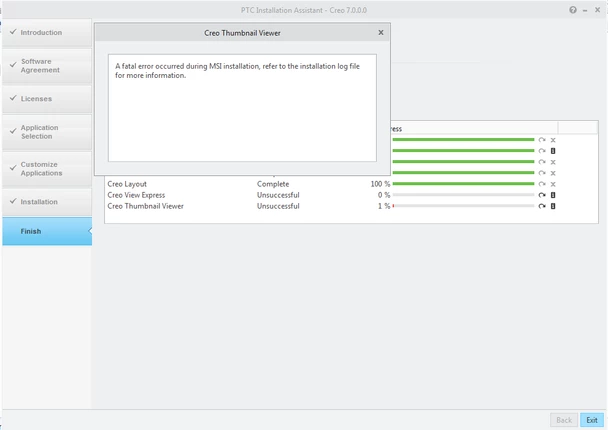The width and height of the screenshot is (608, 430).
Task: Switch to the Licenses step
Action: tap(47, 98)
